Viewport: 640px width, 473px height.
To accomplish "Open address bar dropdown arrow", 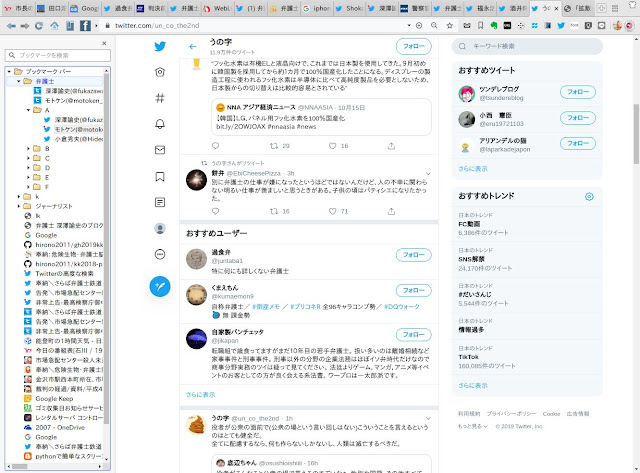I will 409,26.
